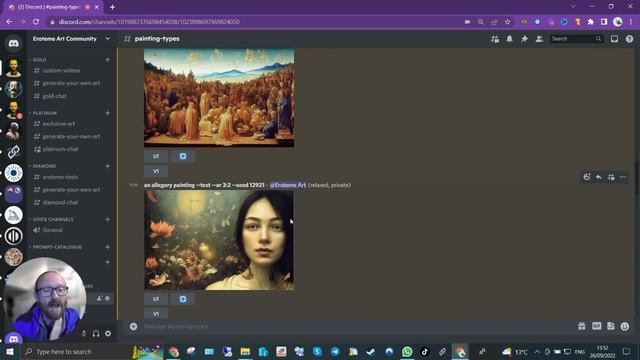This screenshot has height=360, width=640.
Task: Open user settings gear
Action: [x=108, y=333]
